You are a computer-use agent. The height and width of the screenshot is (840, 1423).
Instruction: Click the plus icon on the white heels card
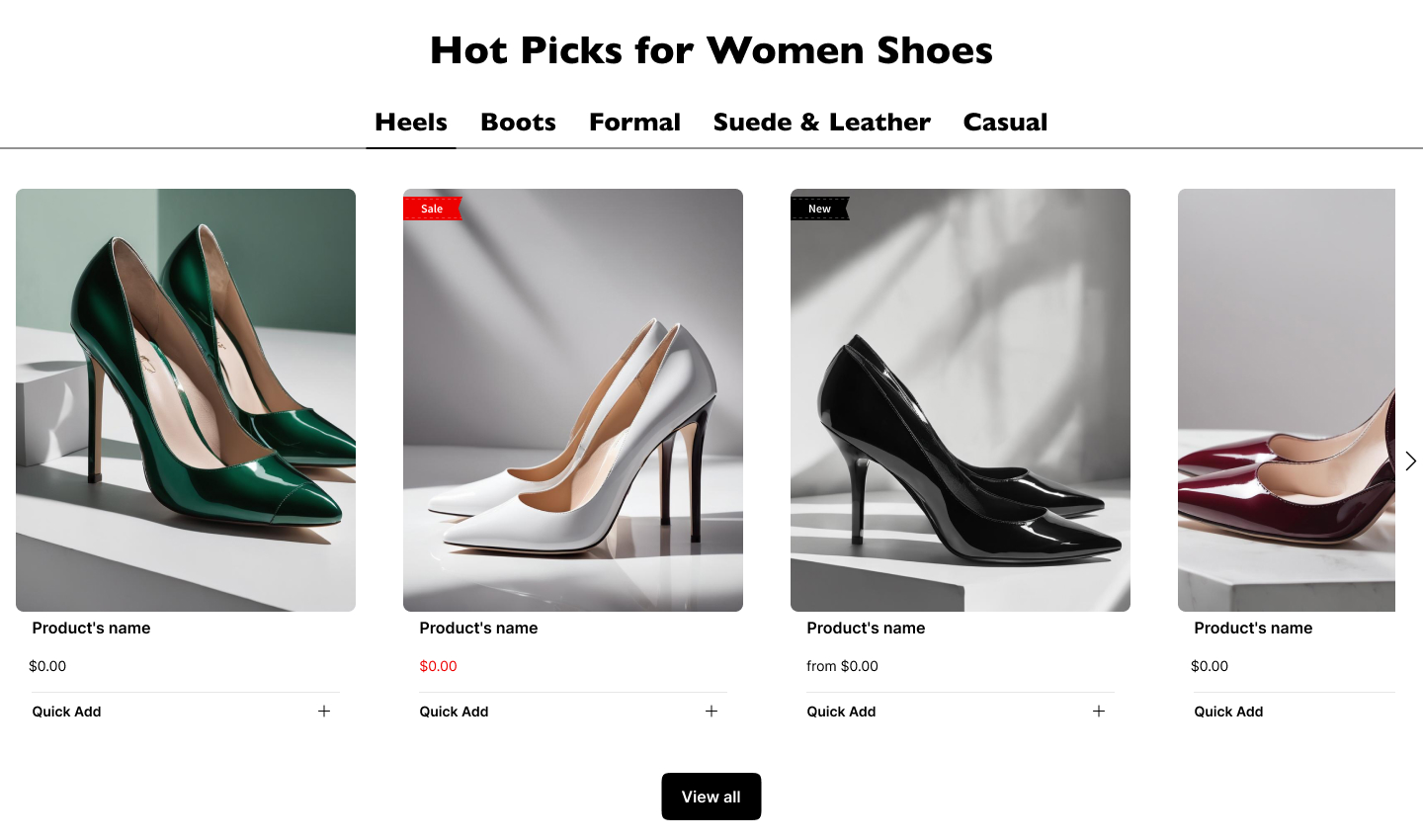pyautogui.click(x=711, y=712)
